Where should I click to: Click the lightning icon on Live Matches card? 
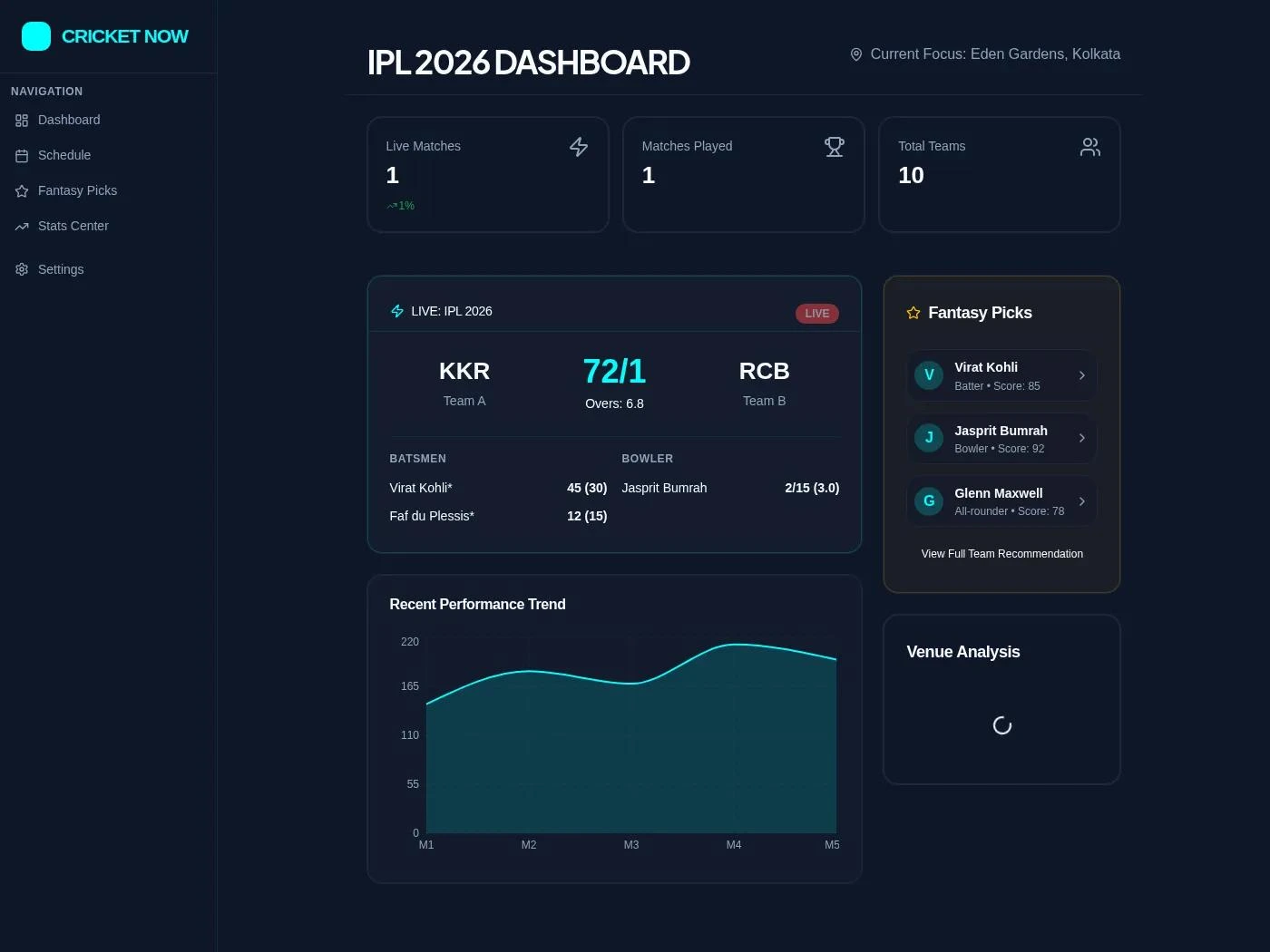click(x=579, y=147)
